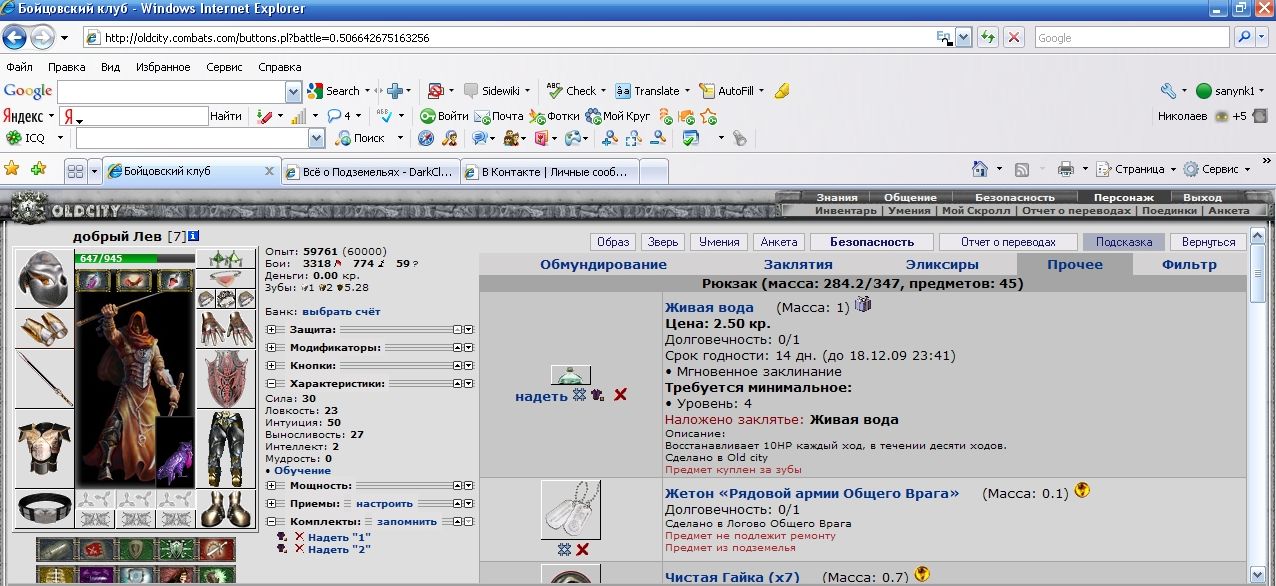Click the gloves equipment slot
This screenshot has width=1276, height=586.
(x=226, y=328)
